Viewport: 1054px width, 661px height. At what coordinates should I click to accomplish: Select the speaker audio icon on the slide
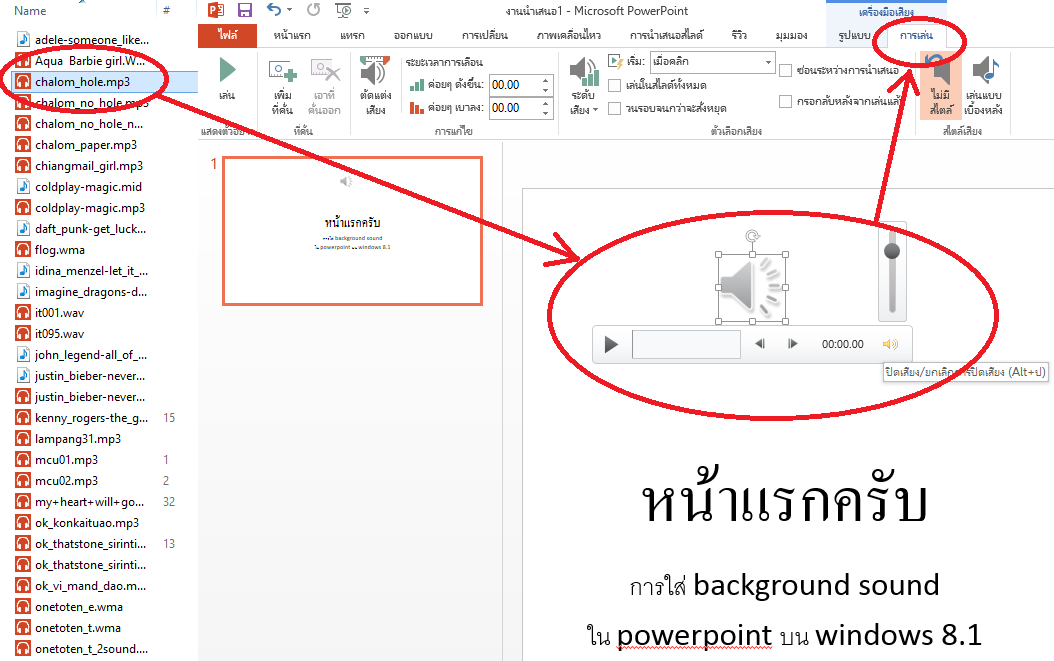[x=752, y=288]
